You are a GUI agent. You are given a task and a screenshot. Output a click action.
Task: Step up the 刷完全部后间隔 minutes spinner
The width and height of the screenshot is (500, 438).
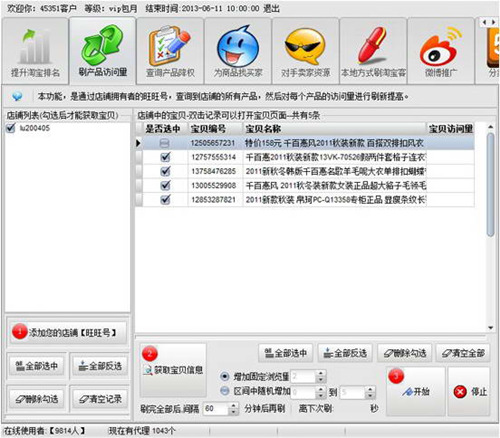[x=234, y=405]
